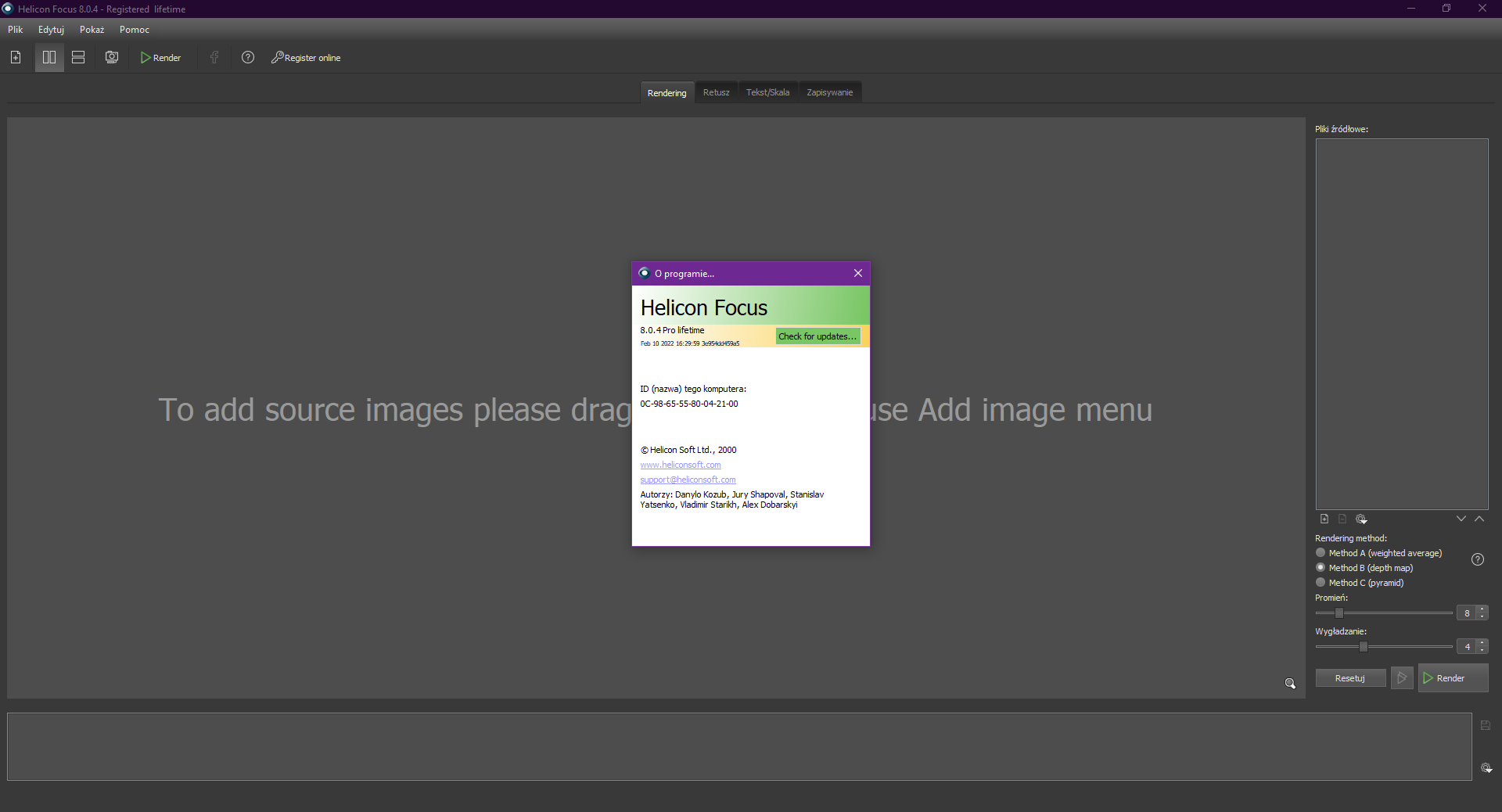Click the Promień slider track
1502x812 pixels.
pyautogui.click(x=1384, y=613)
